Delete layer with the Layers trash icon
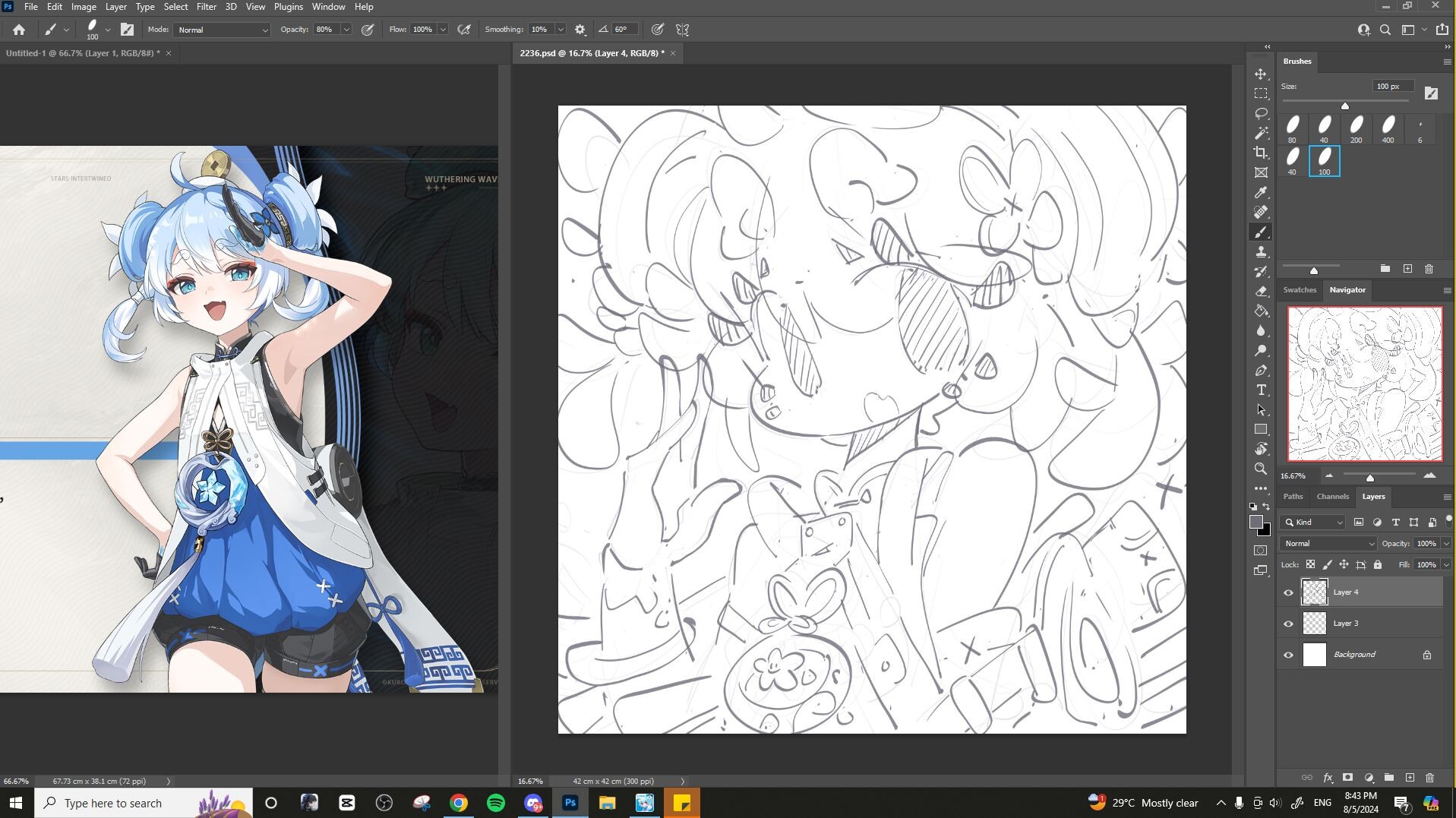Screen dimensions: 1456x818 click(1429, 778)
